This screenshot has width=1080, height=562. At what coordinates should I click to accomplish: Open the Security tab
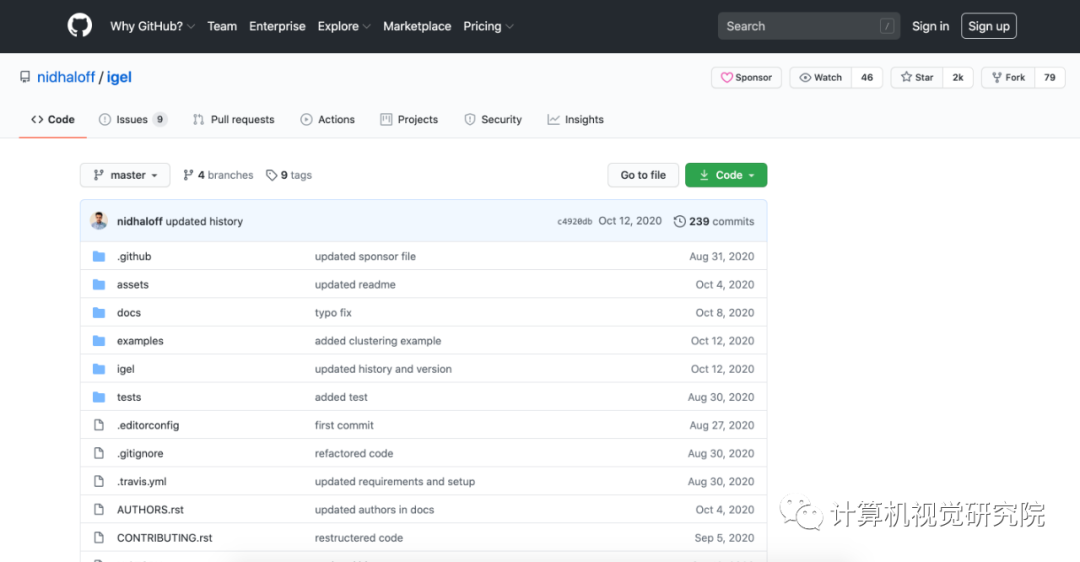[493, 119]
